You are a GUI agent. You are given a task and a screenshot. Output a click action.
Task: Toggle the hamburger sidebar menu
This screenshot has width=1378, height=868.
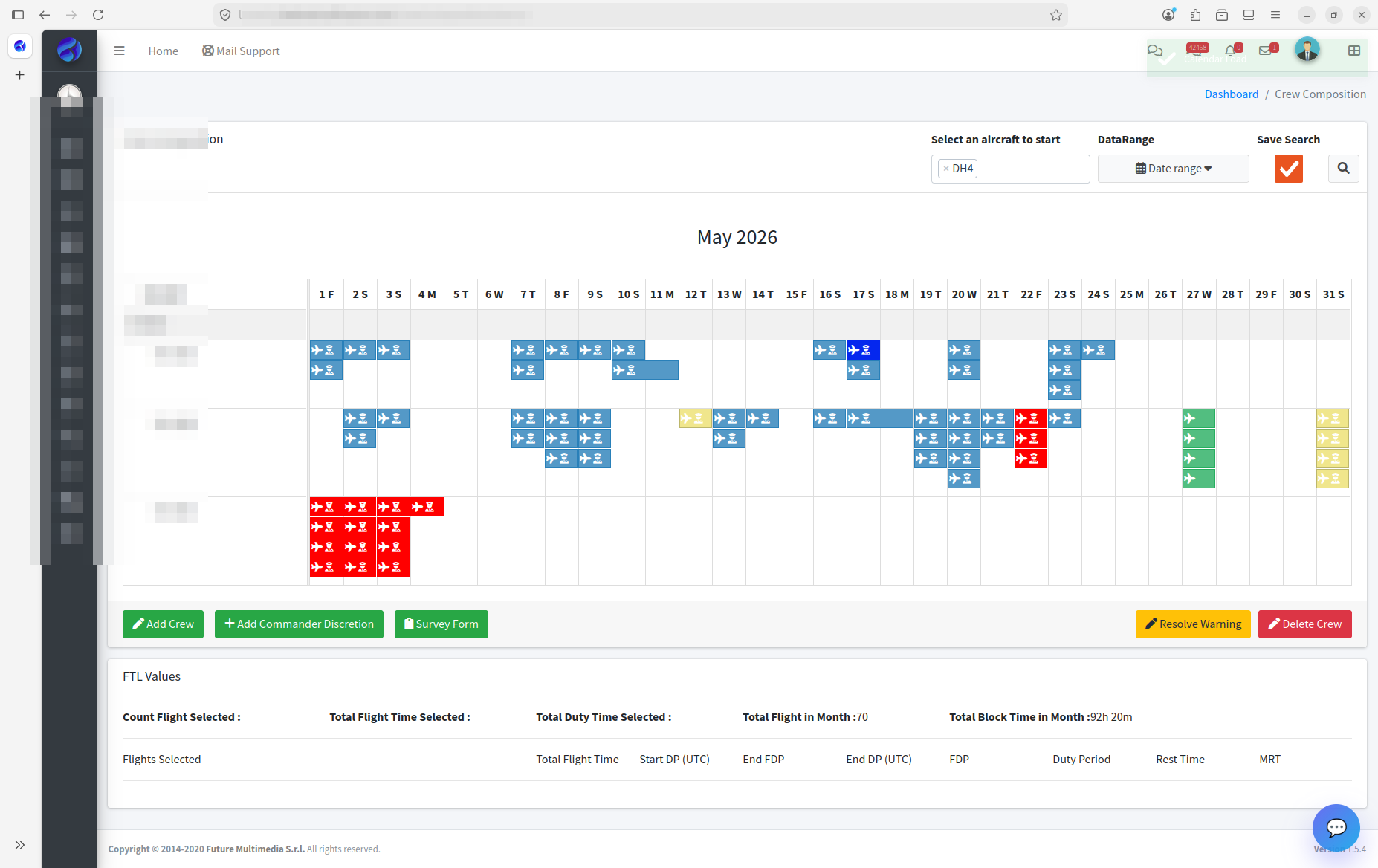point(119,51)
